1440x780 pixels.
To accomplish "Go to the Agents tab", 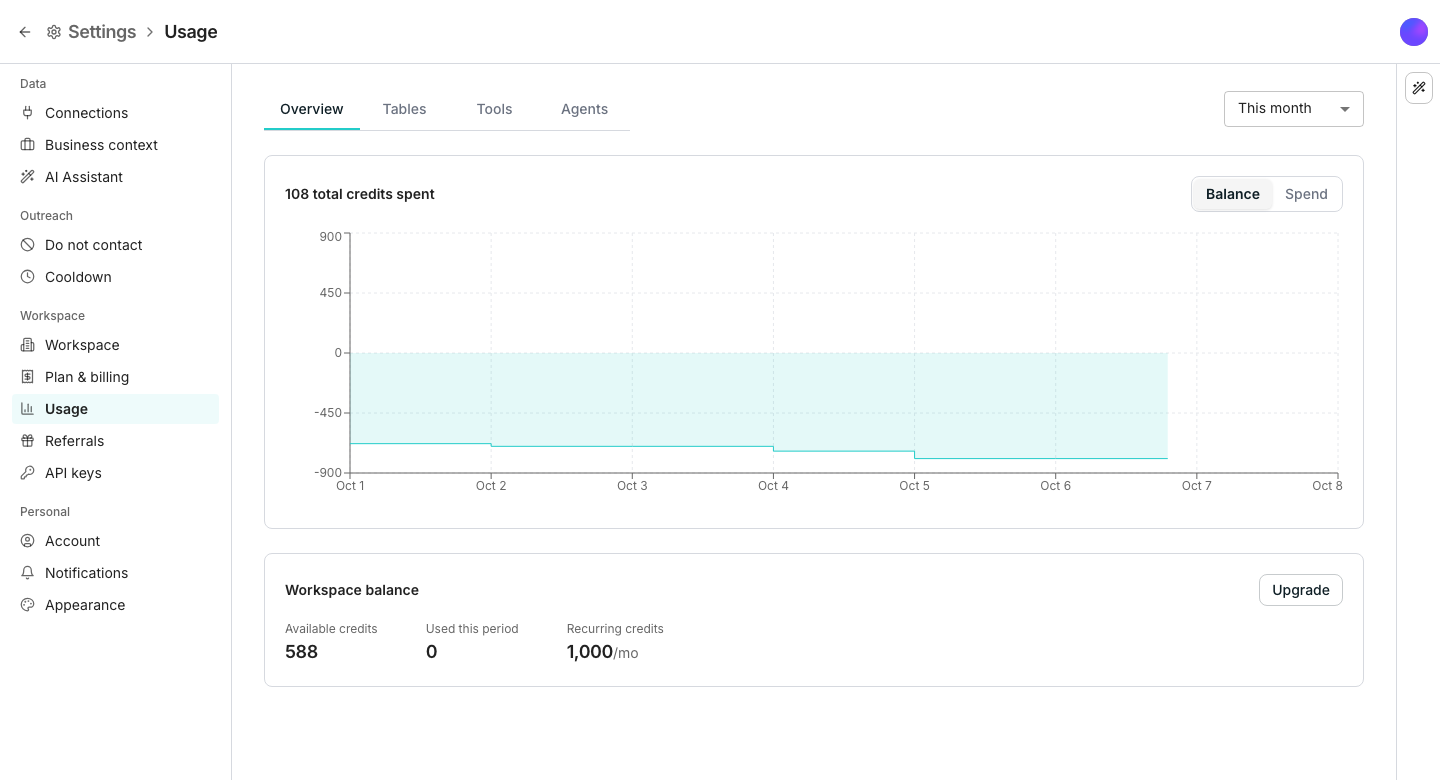I will point(585,109).
